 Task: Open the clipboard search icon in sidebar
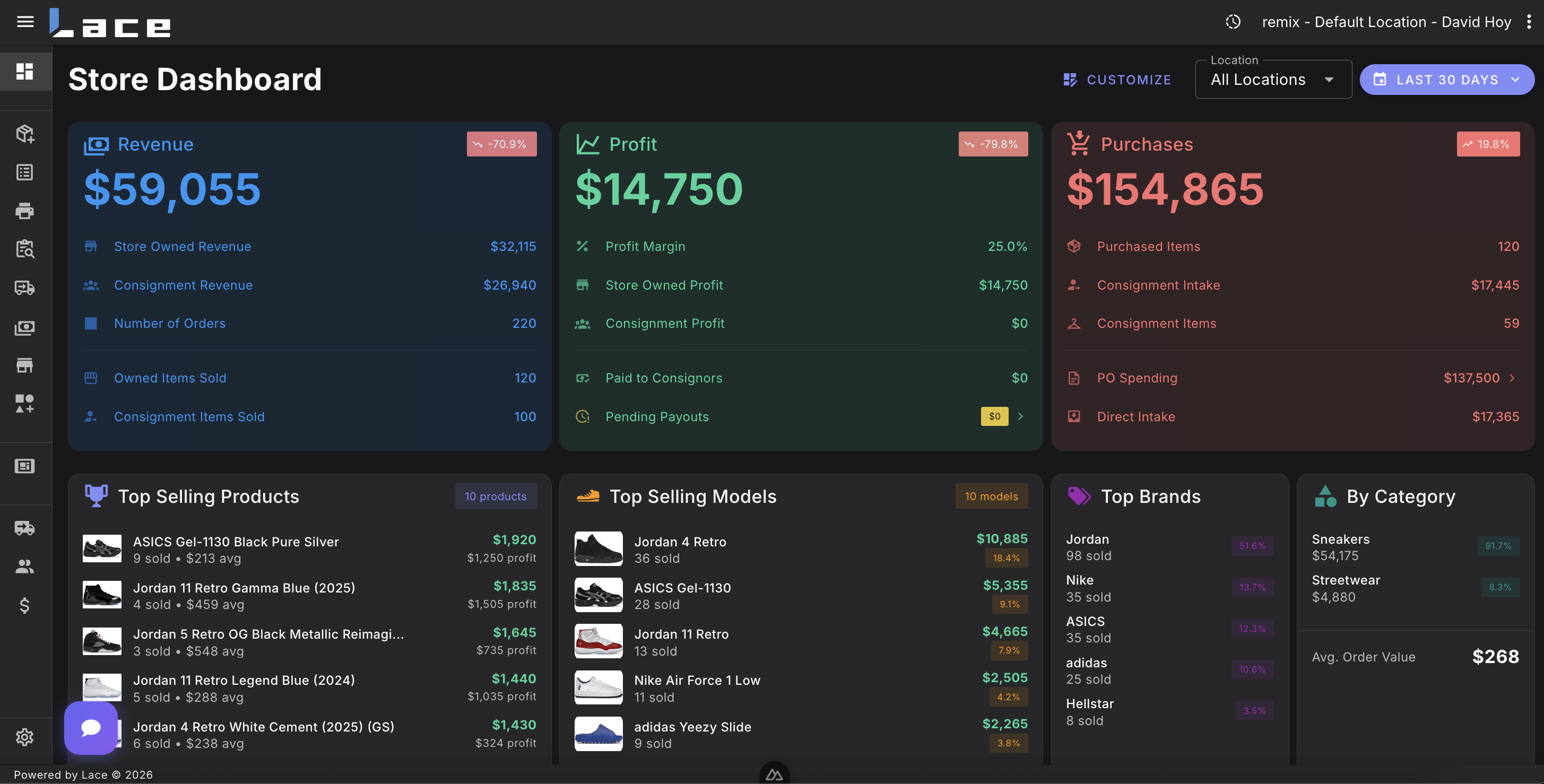coord(24,249)
